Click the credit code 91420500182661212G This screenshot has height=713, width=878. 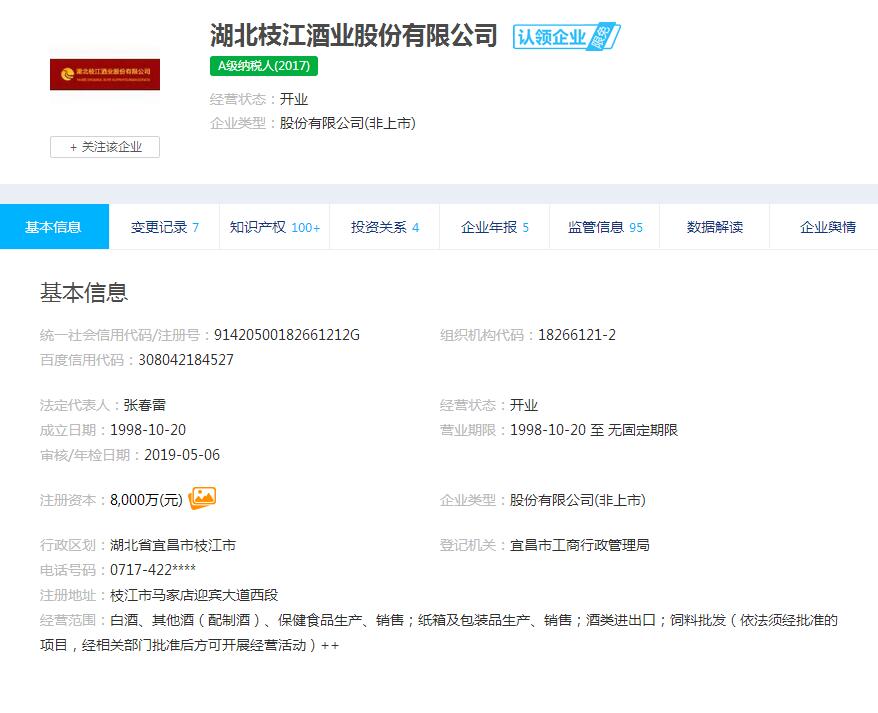[287, 335]
